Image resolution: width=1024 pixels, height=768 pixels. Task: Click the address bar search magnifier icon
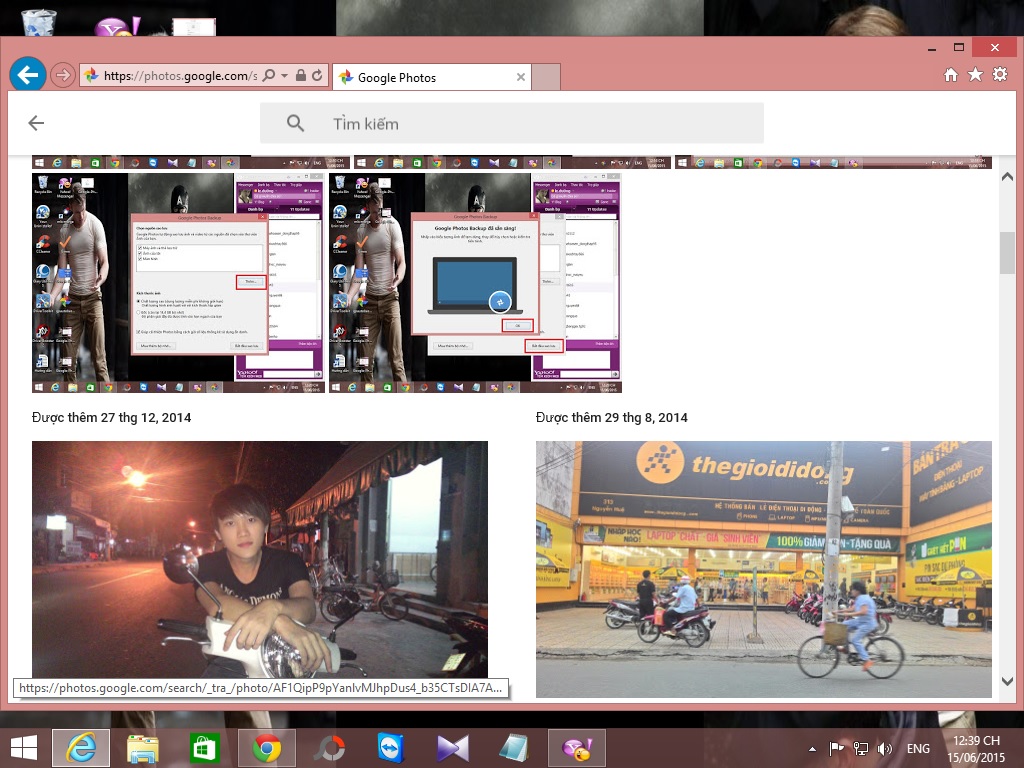pos(268,75)
